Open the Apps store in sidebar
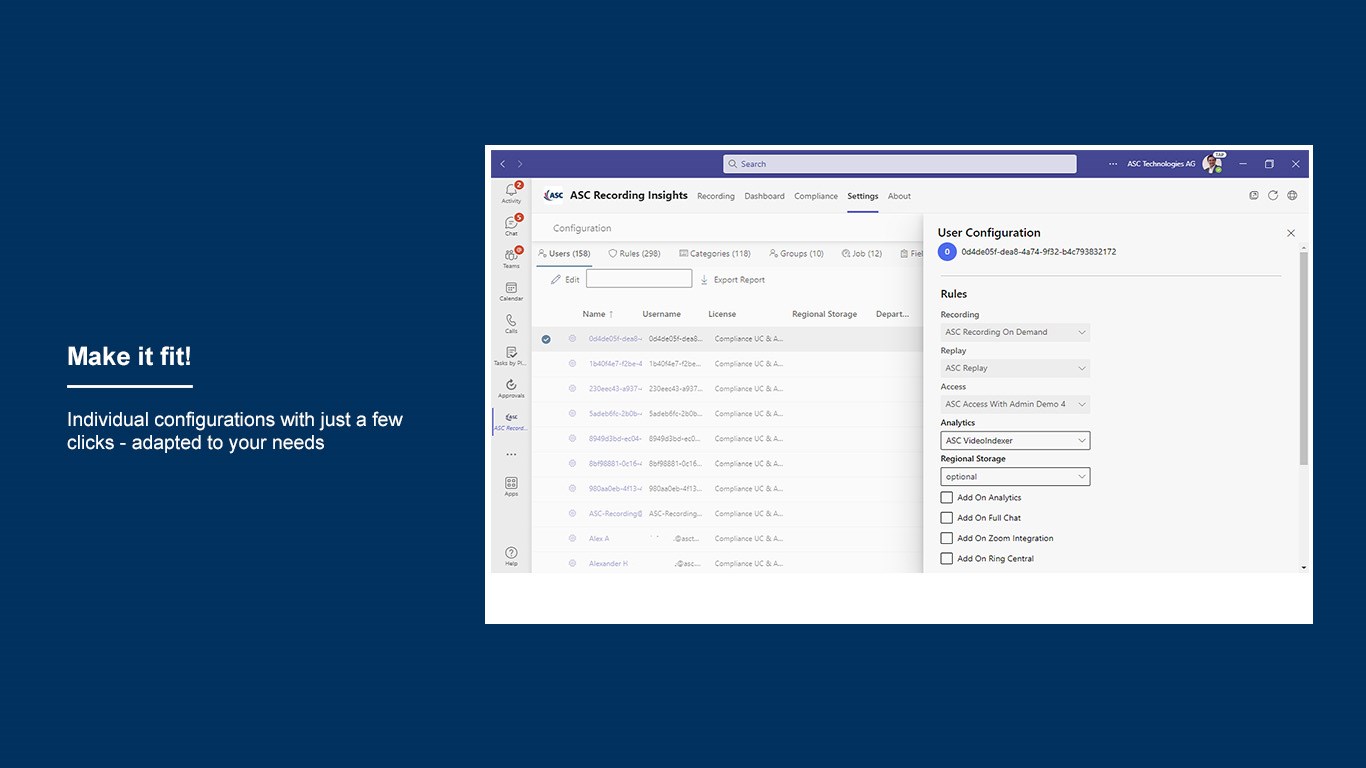Image resolution: width=1366 pixels, height=768 pixels. pyautogui.click(x=511, y=486)
